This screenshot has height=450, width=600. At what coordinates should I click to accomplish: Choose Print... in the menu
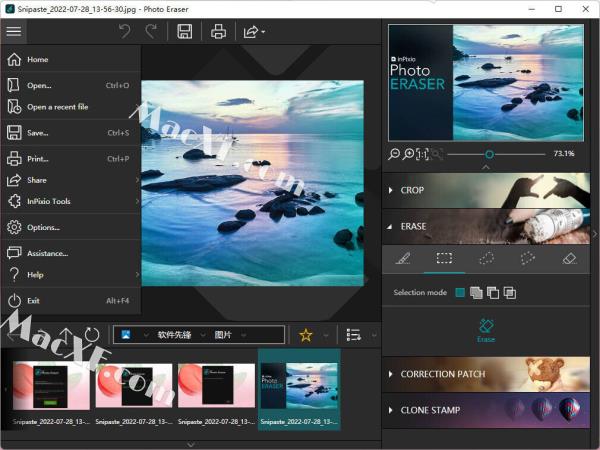tap(71, 158)
